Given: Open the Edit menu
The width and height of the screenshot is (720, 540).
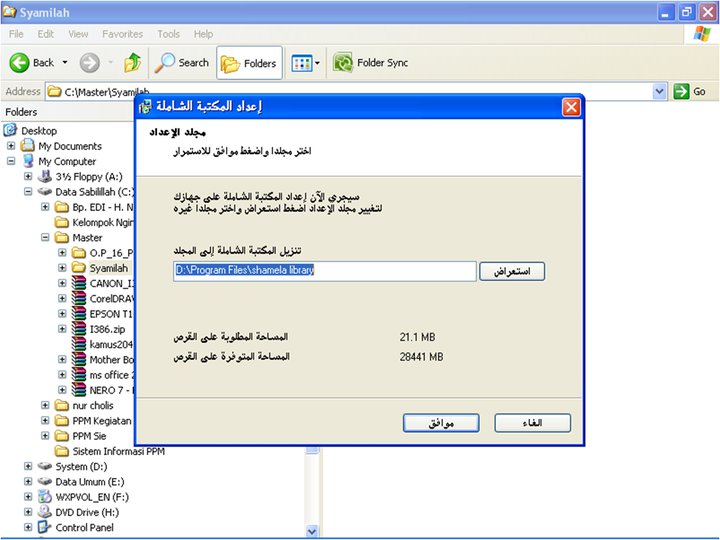Looking at the screenshot, I should 45,34.
